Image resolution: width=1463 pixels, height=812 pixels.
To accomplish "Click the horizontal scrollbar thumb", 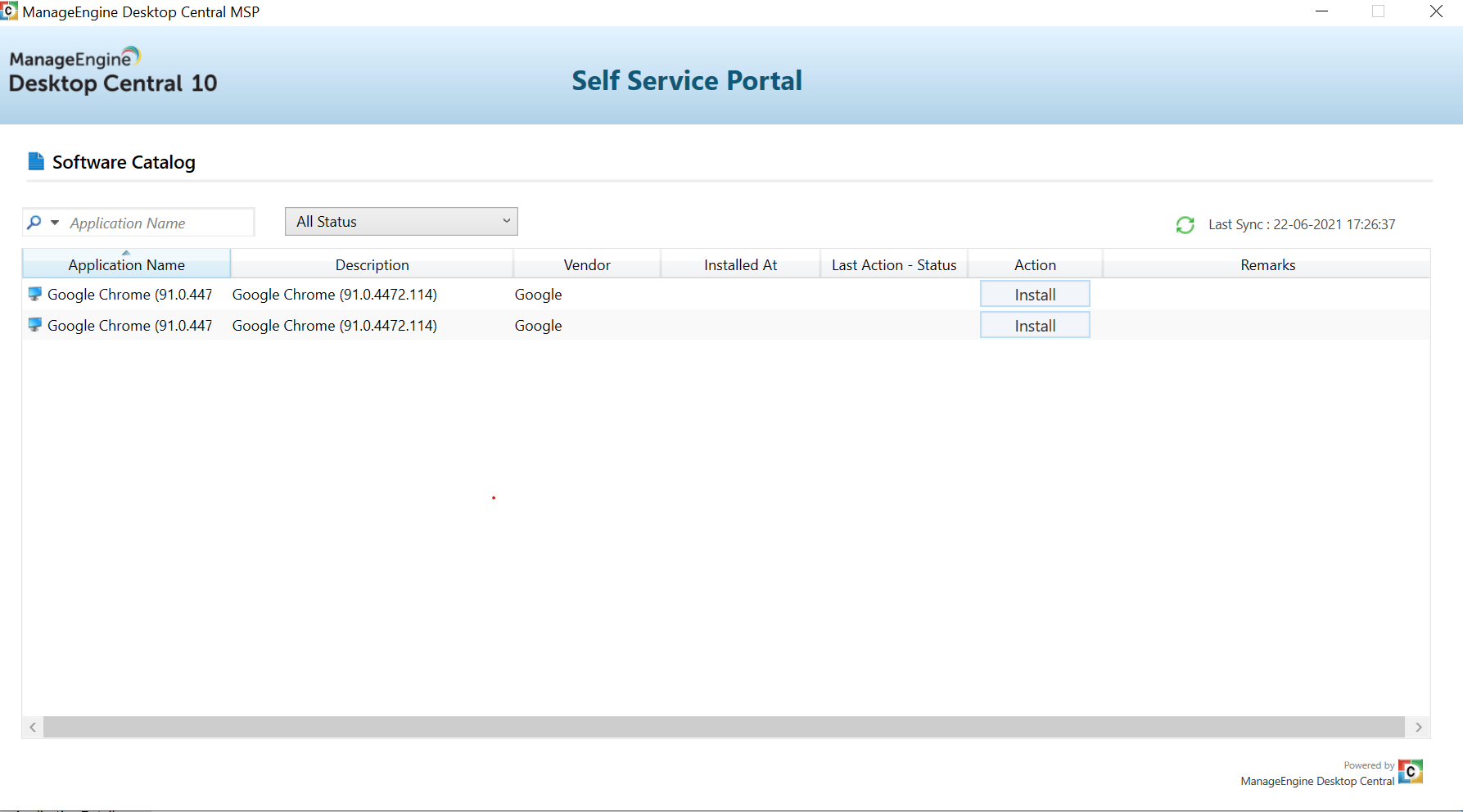I will coord(724,727).
